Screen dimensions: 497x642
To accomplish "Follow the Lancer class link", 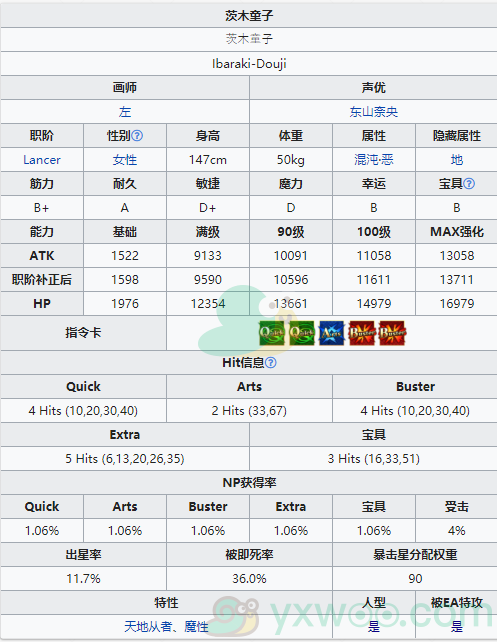I will 42,160.
